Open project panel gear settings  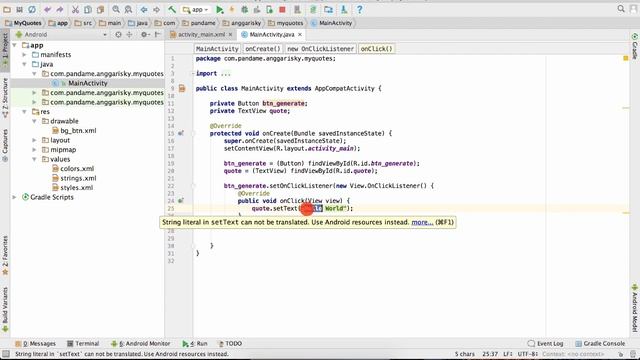(144, 35)
